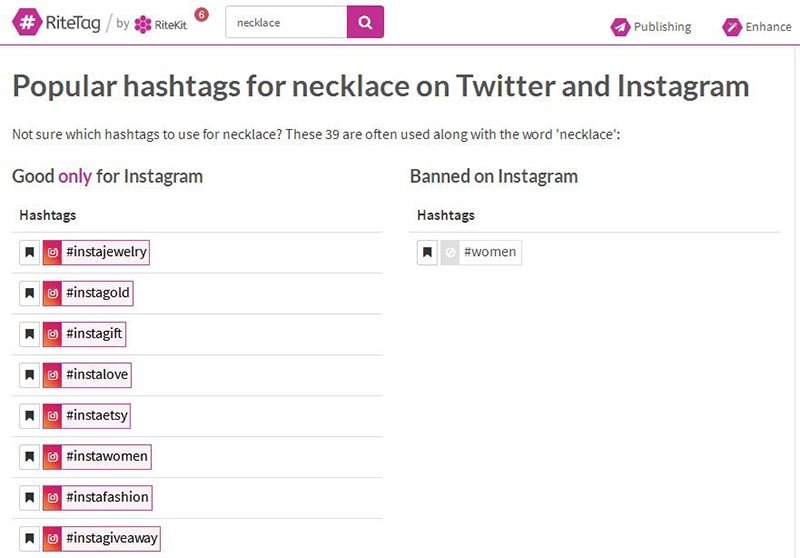Click banned circle icon beside #women
Viewport: 800px width, 558px height.
tap(451, 252)
